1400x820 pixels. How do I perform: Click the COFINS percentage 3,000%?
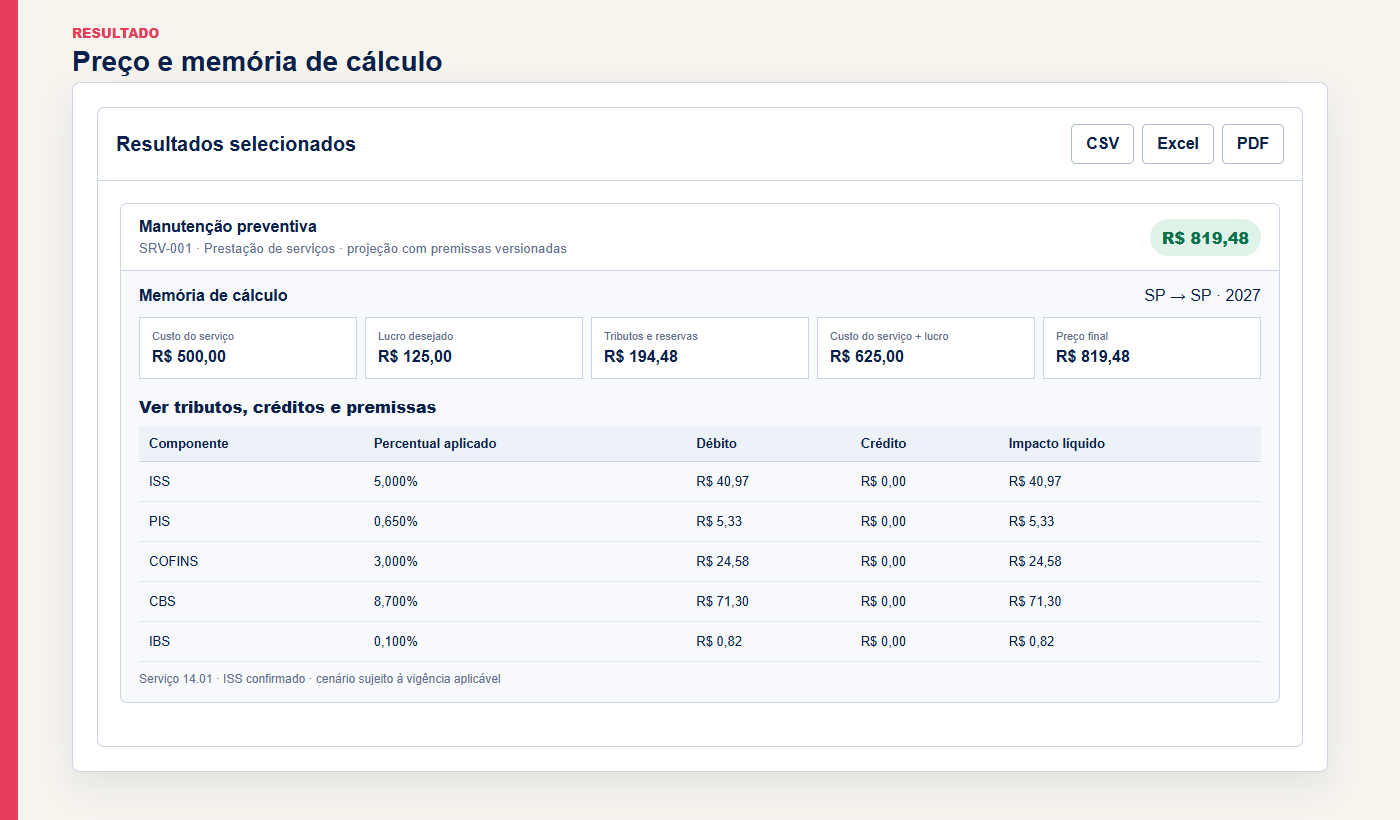pyautogui.click(x=396, y=562)
